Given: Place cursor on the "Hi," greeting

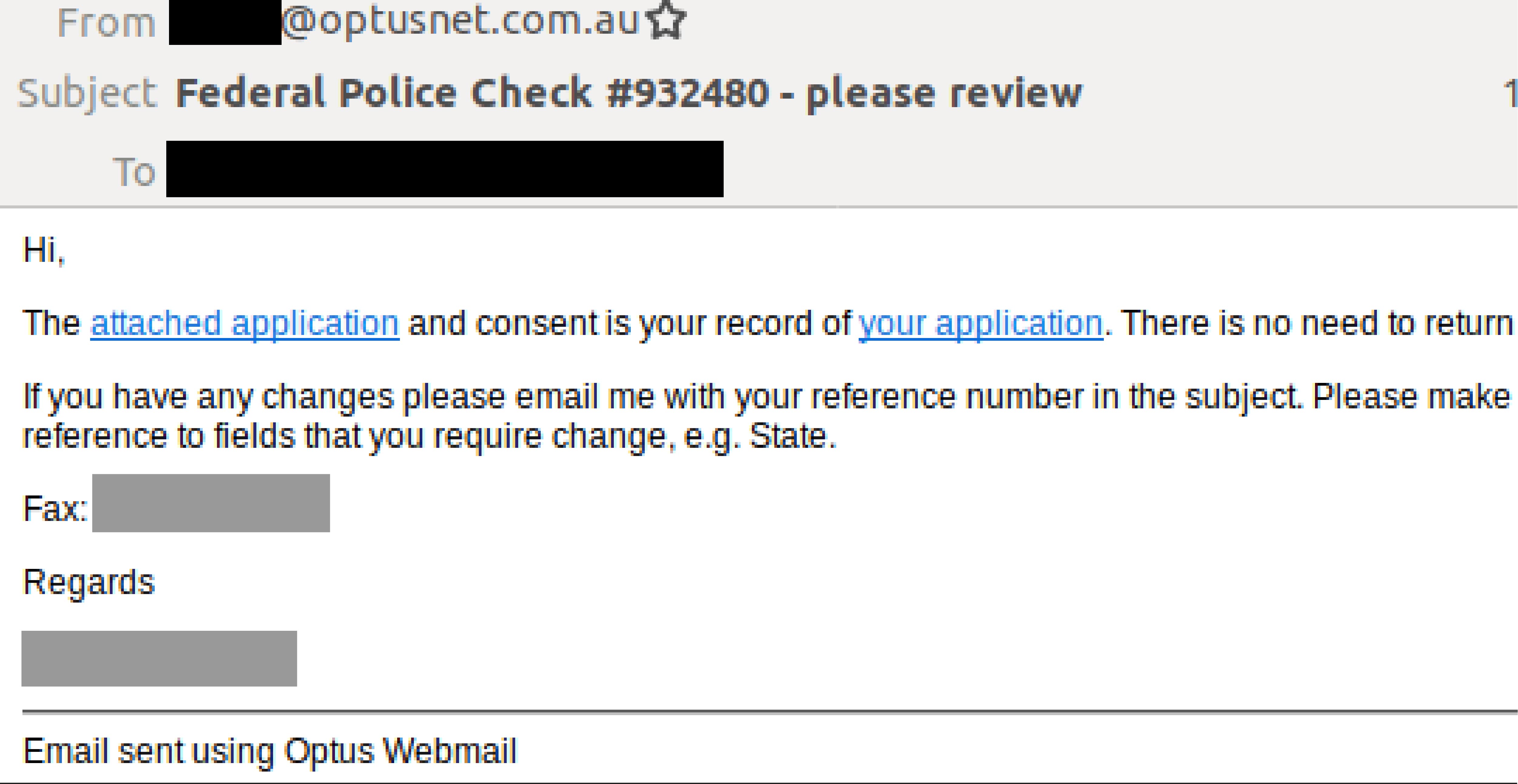Looking at the screenshot, I should click(44, 251).
